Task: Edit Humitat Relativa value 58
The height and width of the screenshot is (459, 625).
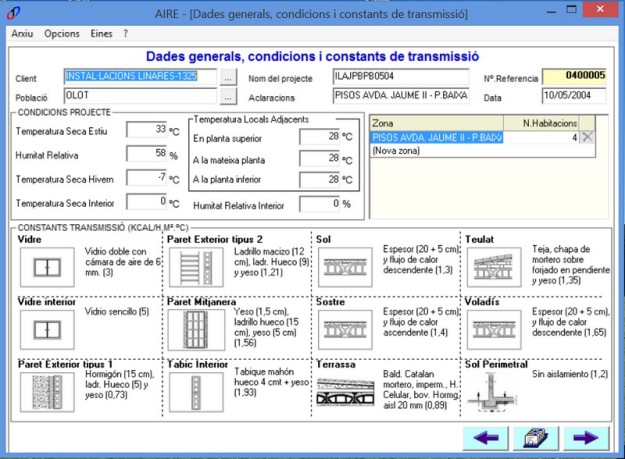Action: tap(147, 154)
